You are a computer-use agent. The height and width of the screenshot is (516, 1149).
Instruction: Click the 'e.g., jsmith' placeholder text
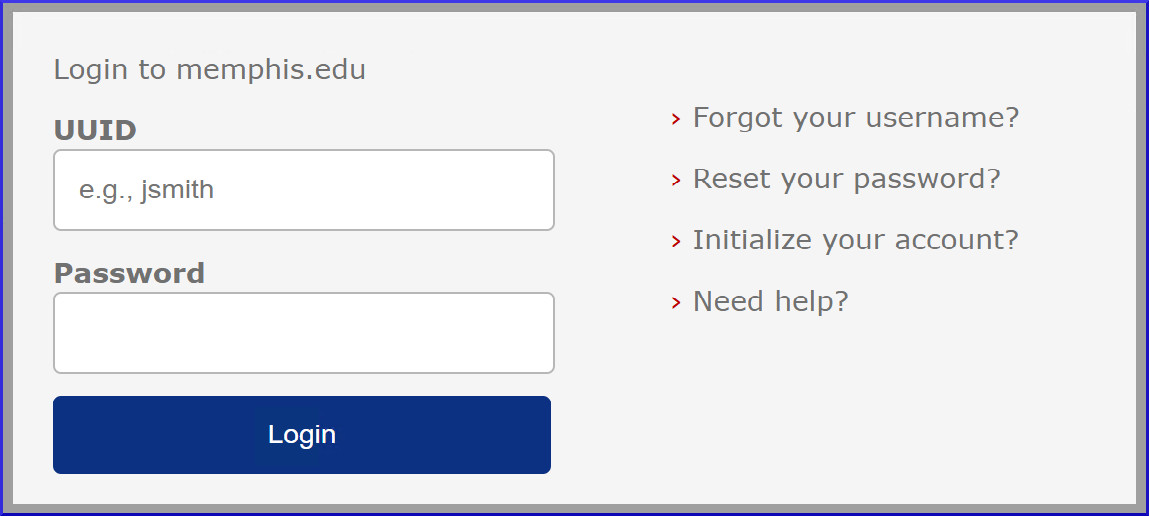point(147,190)
